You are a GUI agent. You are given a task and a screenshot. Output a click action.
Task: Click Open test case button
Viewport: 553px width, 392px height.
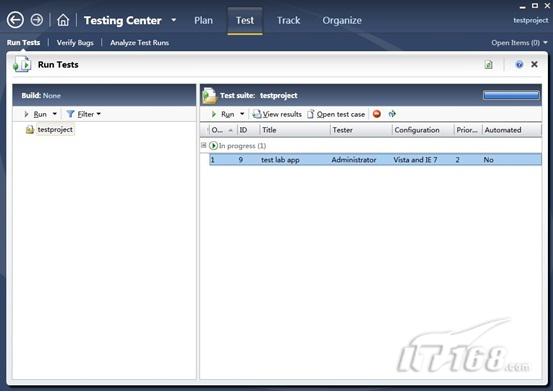(336, 114)
